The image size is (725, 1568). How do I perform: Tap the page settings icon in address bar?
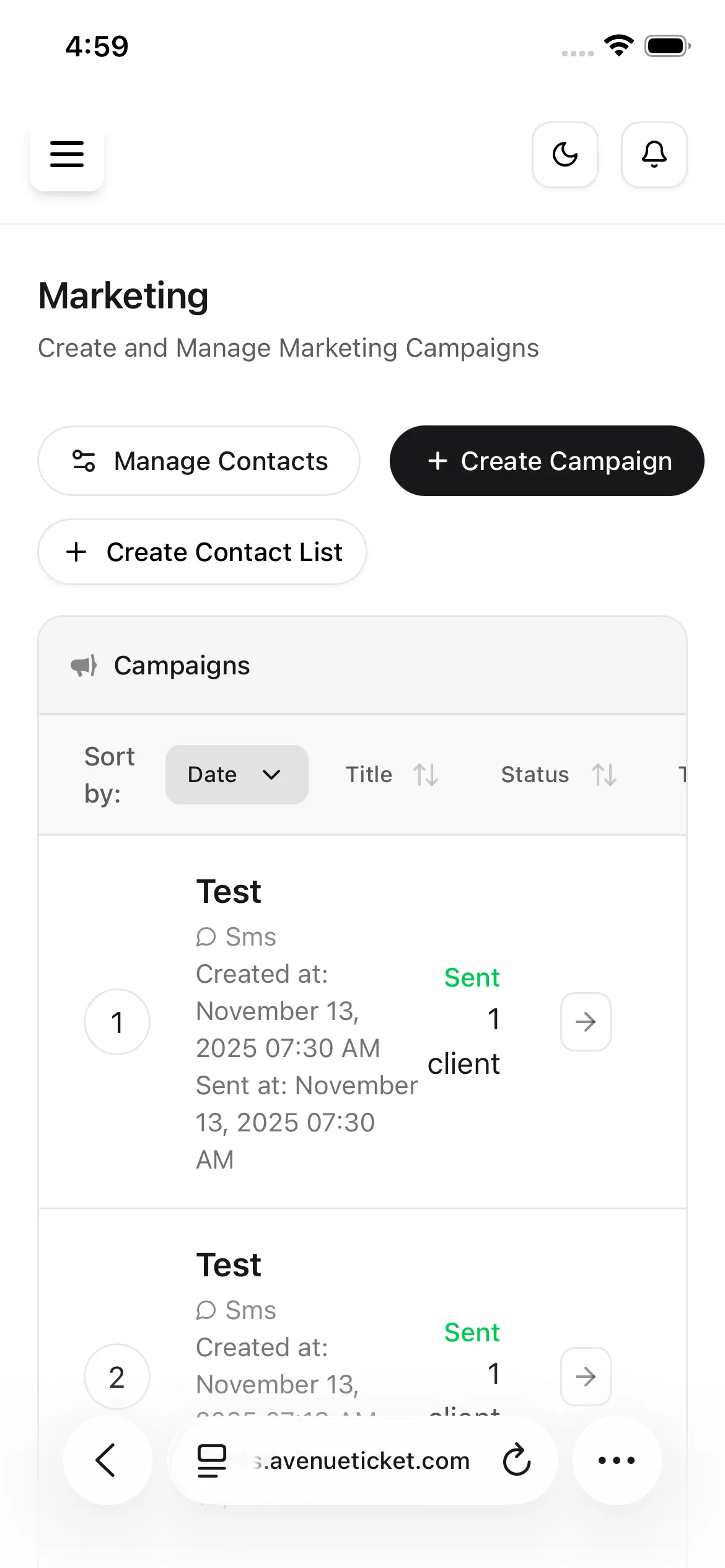(211, 1460)
